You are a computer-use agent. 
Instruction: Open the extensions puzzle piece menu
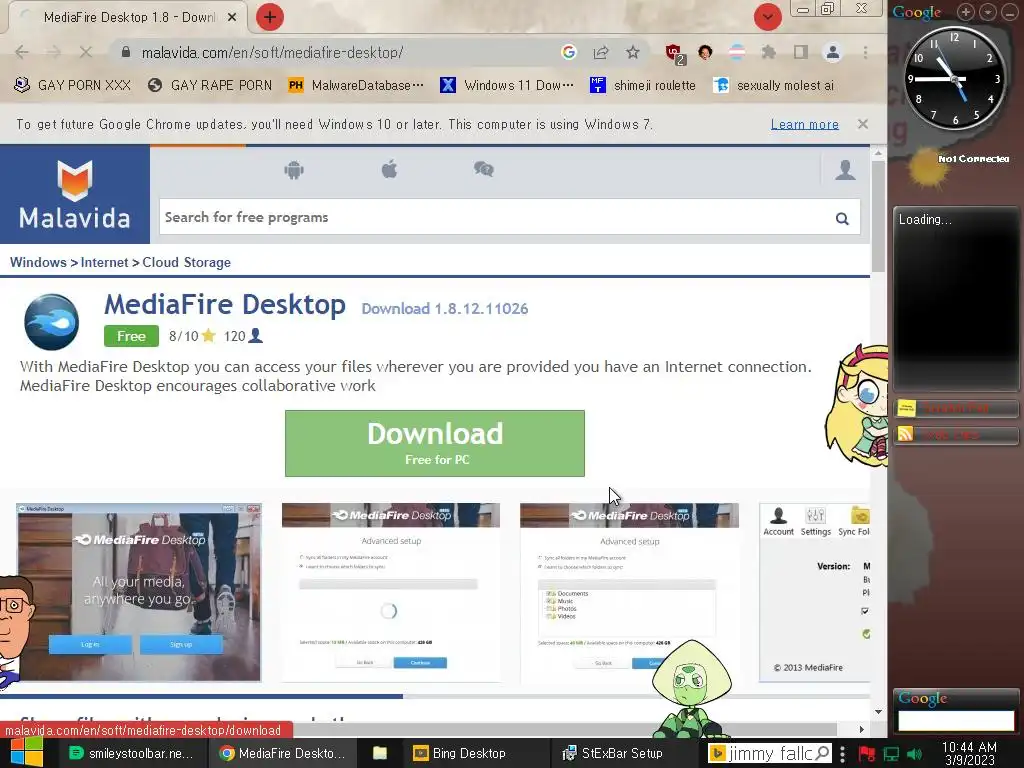pyautogui.click(x=769, y=52)
